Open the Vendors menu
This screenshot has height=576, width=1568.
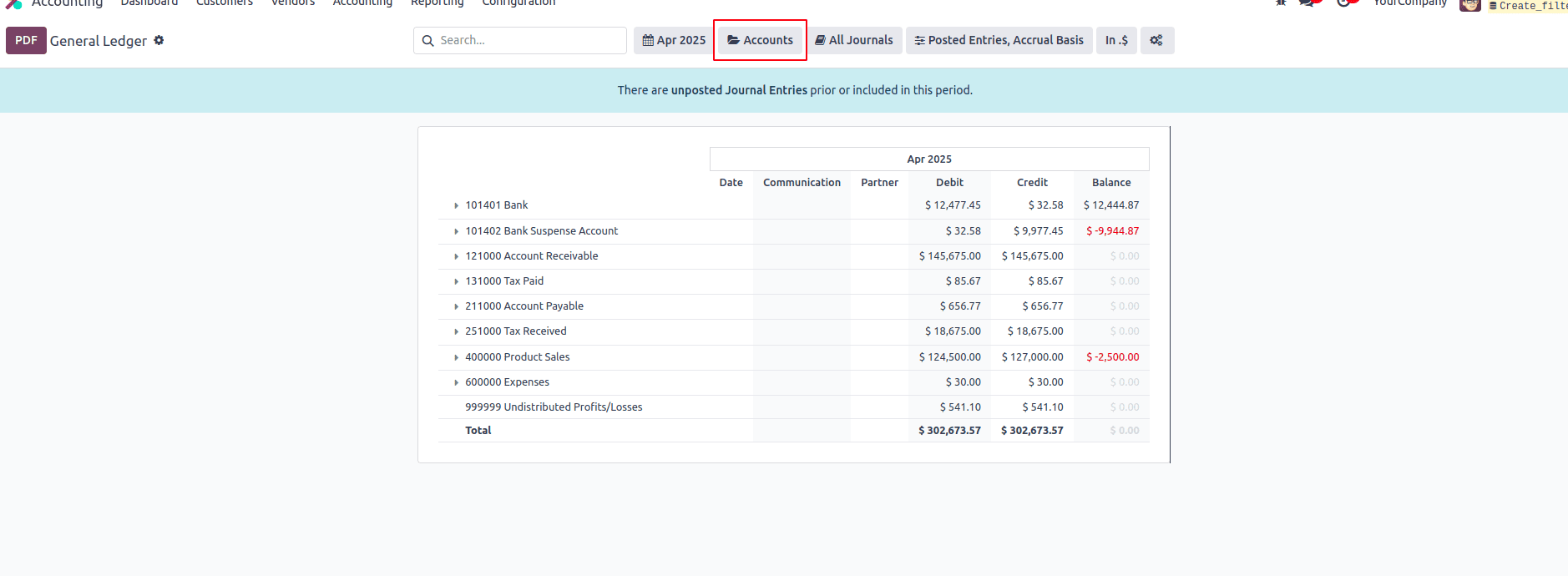point(293,3)
